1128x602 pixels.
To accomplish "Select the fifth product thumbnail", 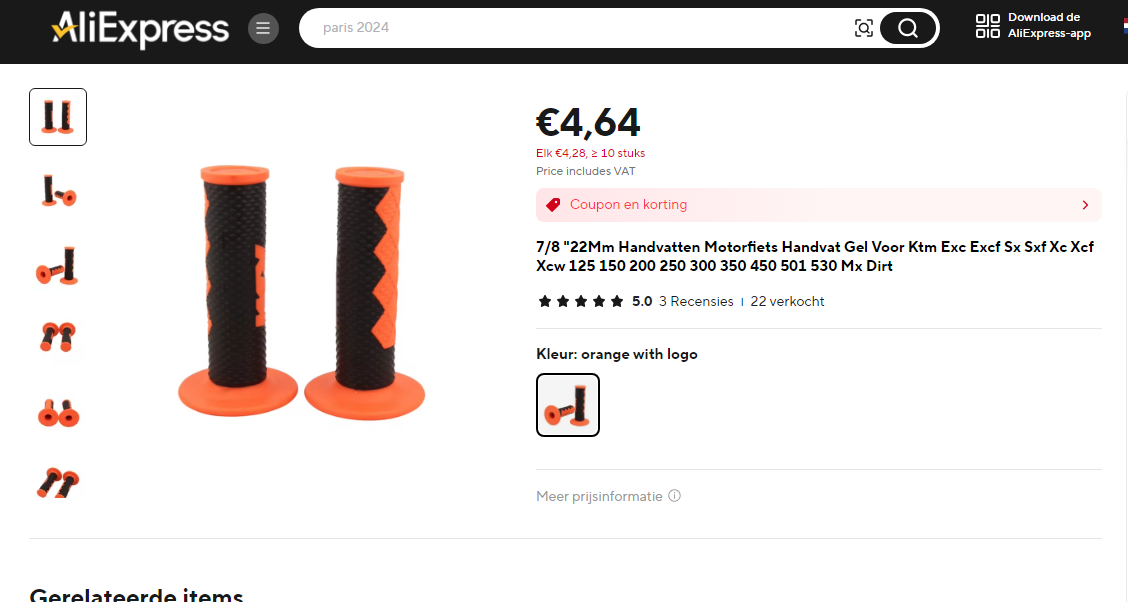I will pyautogui.click(x=58, y=411).
